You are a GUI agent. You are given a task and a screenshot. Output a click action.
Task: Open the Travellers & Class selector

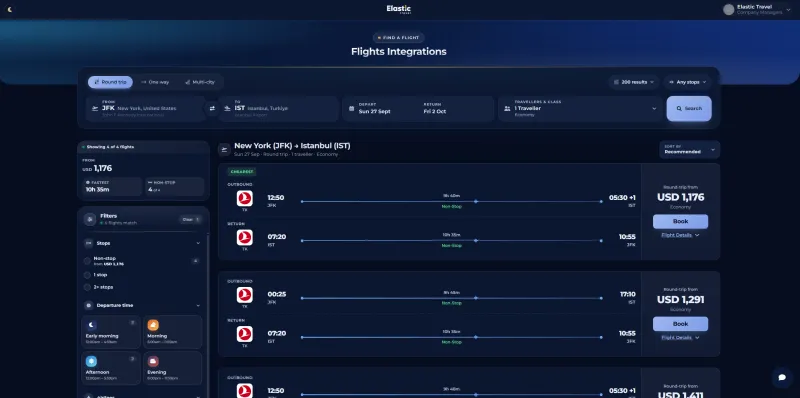coord(580,108)
